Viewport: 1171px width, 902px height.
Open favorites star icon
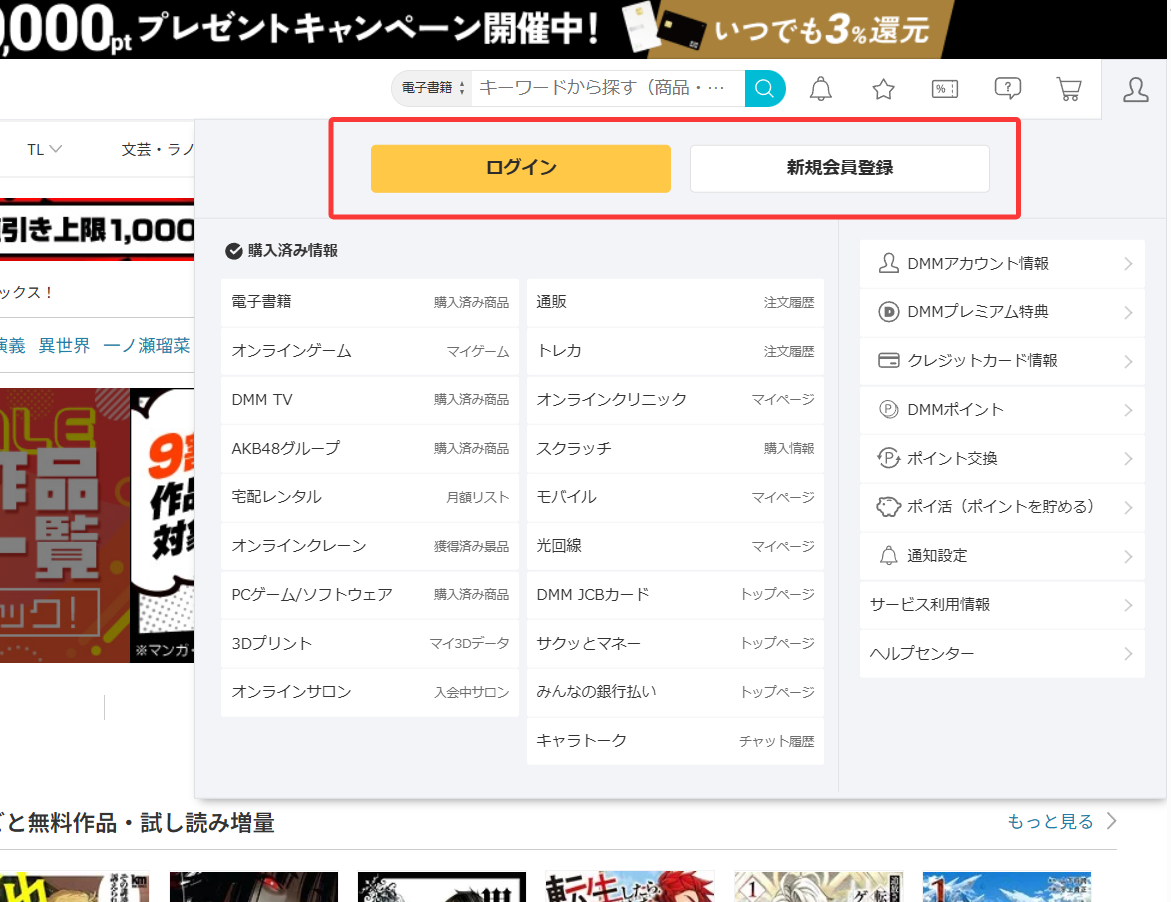(x=883, y=89)
